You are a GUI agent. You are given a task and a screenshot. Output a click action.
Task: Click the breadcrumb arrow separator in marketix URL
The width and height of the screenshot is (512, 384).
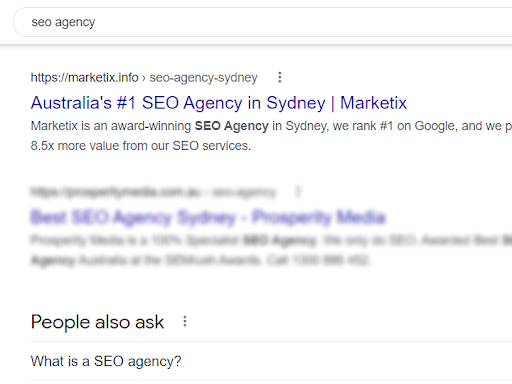[144, 78]
